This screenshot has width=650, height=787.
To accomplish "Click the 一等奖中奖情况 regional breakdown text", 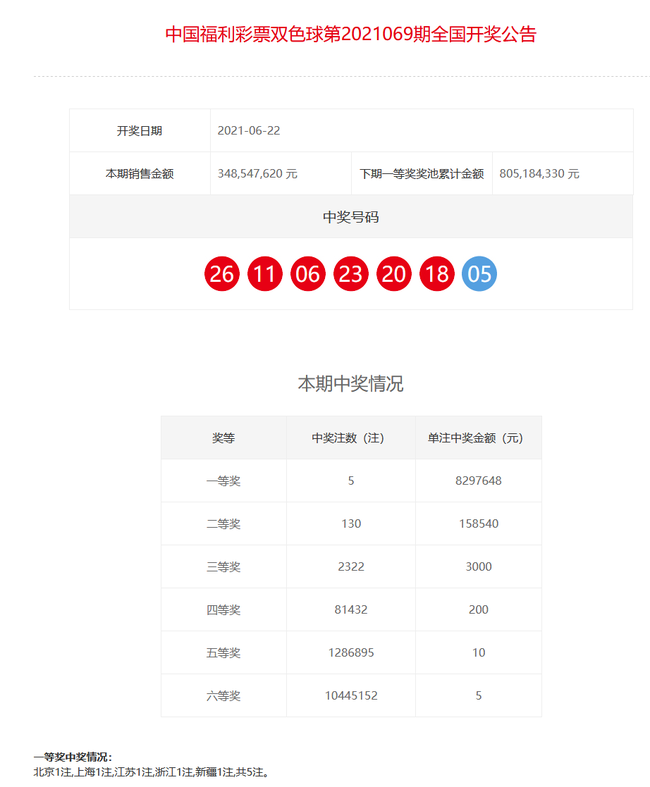I will pyautogui.click(x=151, y=772).
